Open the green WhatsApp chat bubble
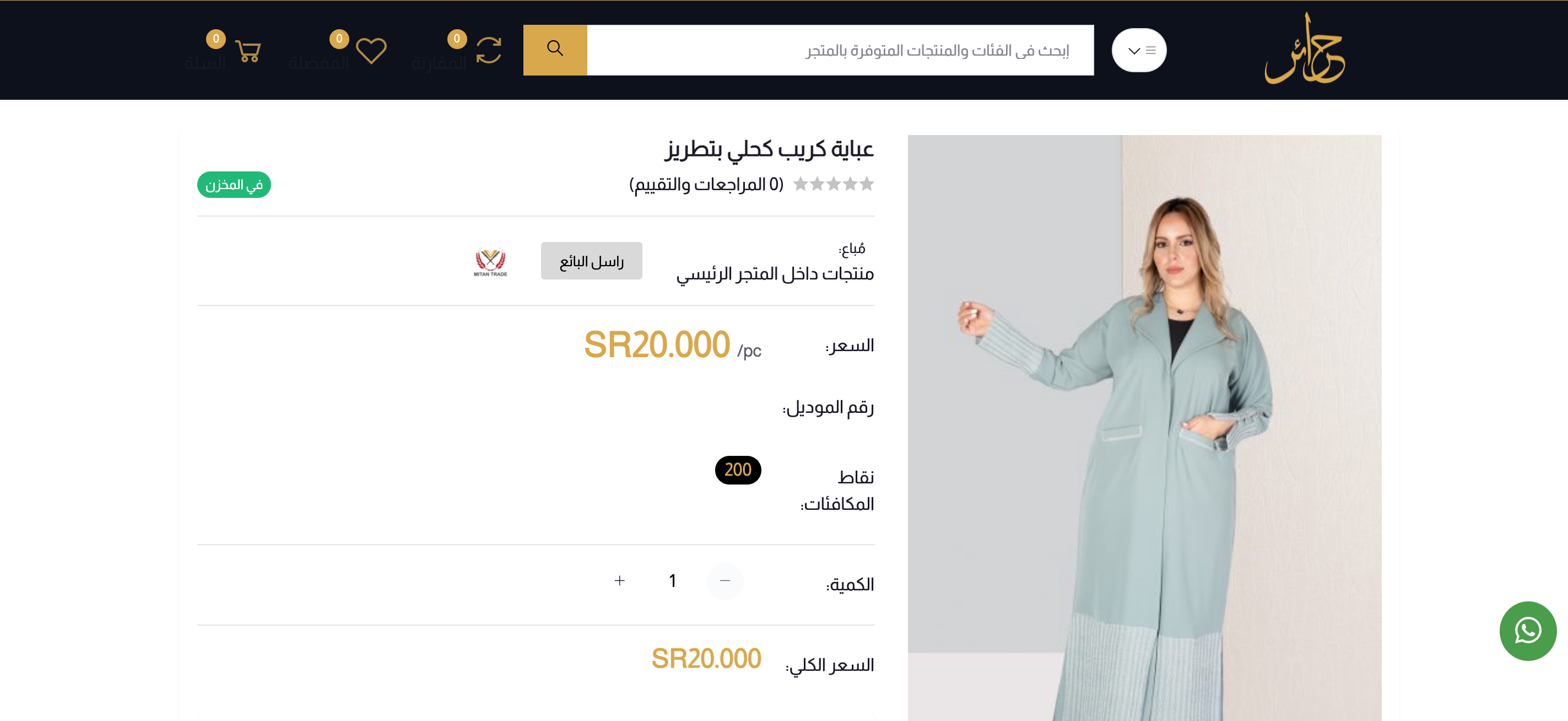This screenshot has width=1568, height=721. tap(1528, 631)
